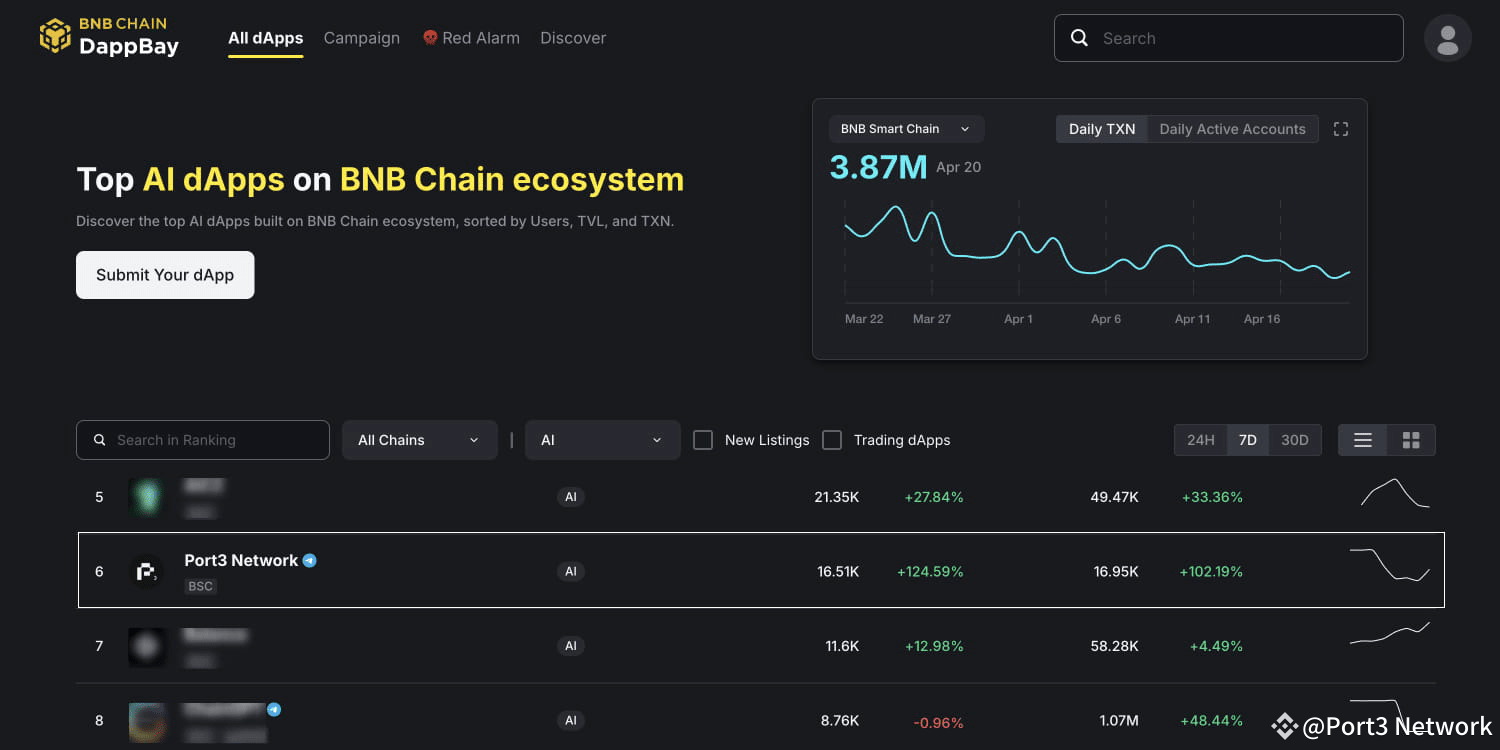The height and width of the screenshot is (750, 1500).
Task: Click the Submit Your dApp button
Action: click(164, 274)
